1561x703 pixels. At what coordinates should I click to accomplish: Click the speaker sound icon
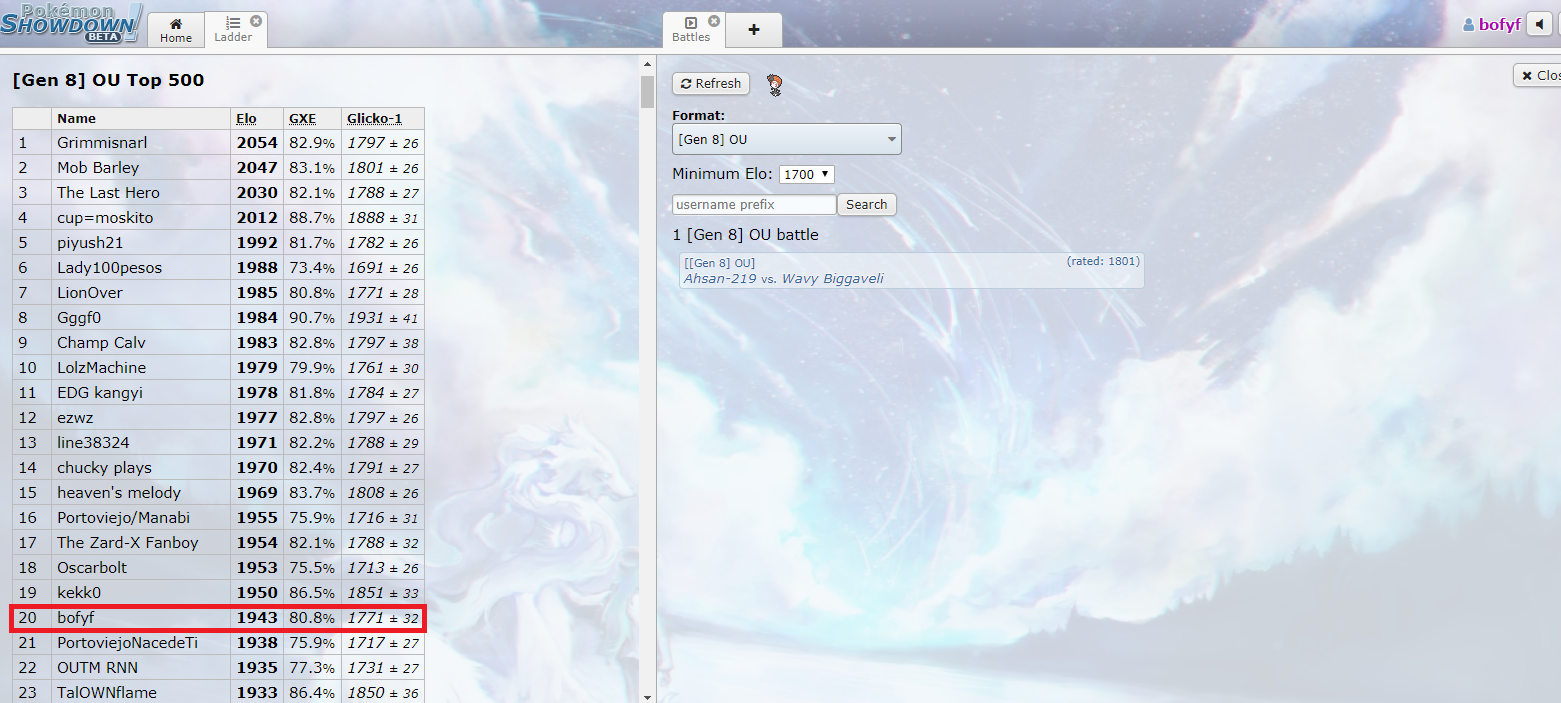click(1540, 24)
